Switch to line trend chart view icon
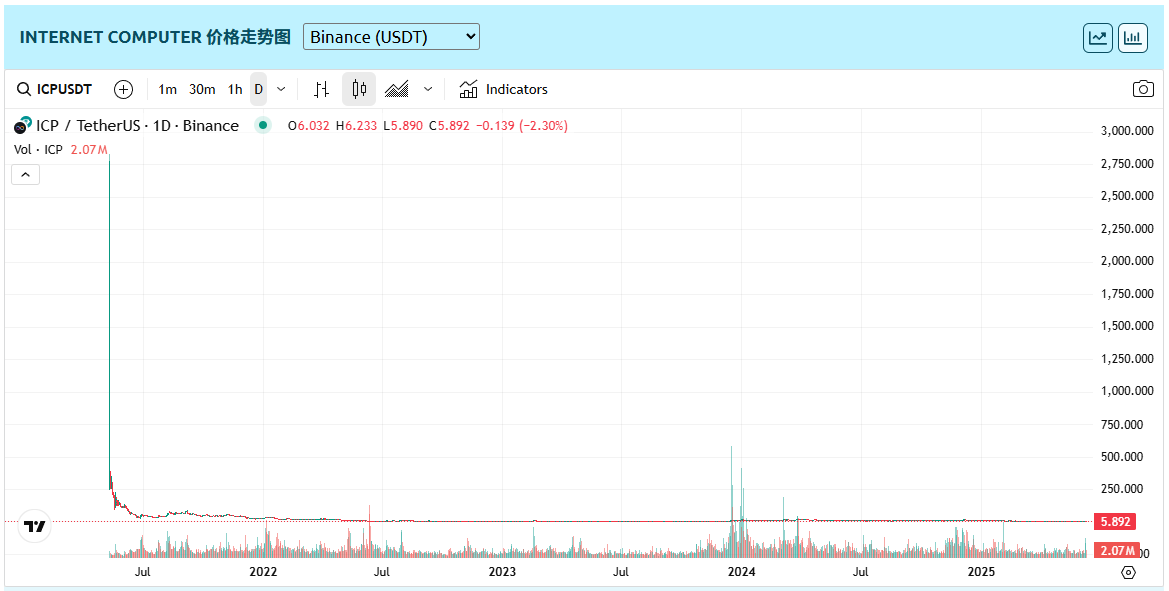The height and width of the screenshot is (591, 1169). pyautogui.click(x=1098, y=38)
